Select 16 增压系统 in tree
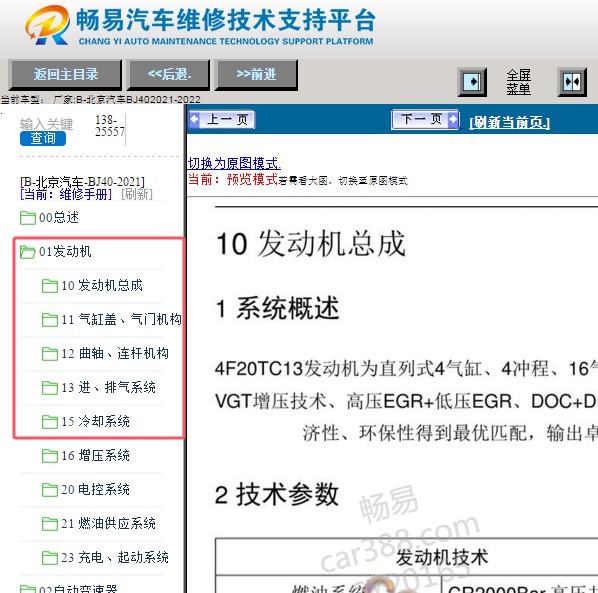Image resolution: width=598 pixels, height=593 pixels. [x=95, y=455]
